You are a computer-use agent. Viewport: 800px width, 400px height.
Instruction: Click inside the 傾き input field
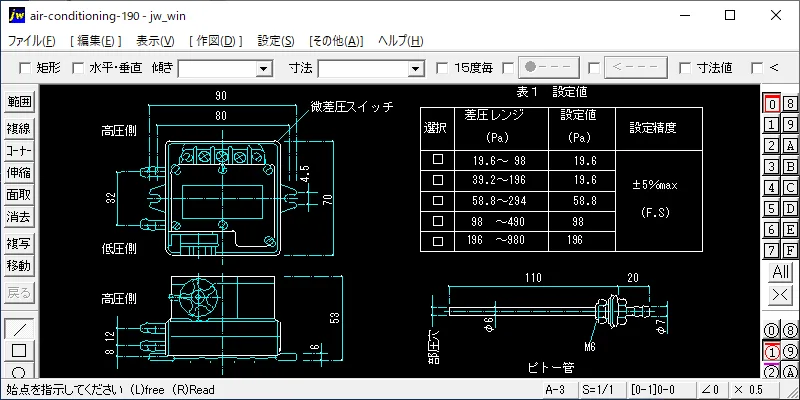tap(217, 68)
